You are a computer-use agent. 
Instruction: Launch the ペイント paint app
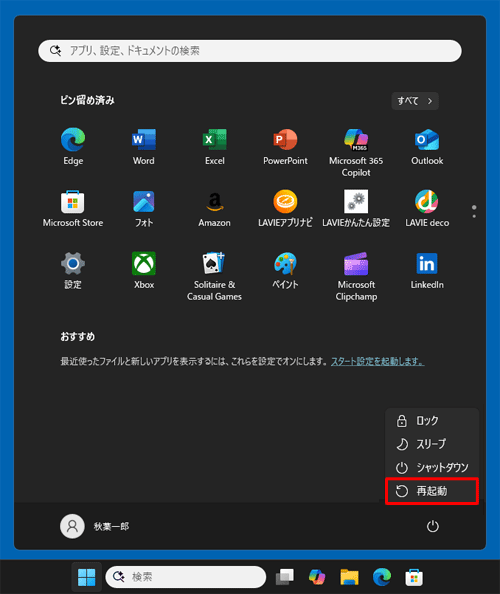285,270
